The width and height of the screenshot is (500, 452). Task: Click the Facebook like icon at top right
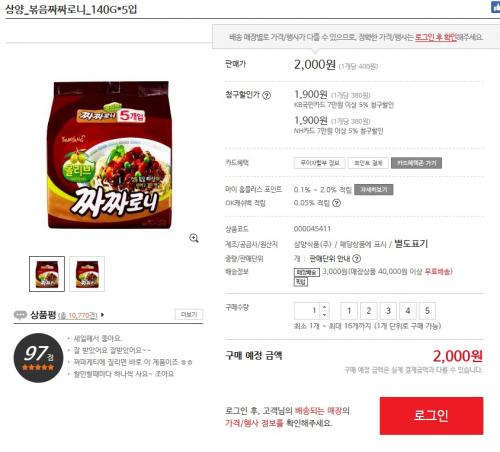click(x=496, y=7)
